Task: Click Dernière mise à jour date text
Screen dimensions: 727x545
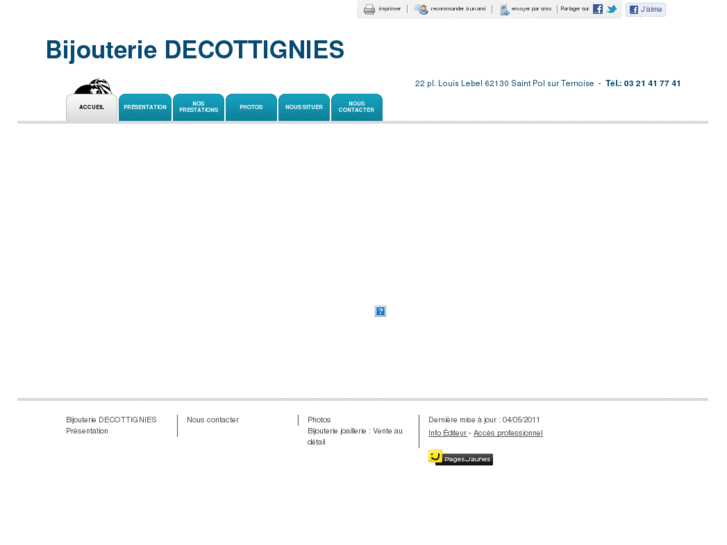Action: point(484,420)
